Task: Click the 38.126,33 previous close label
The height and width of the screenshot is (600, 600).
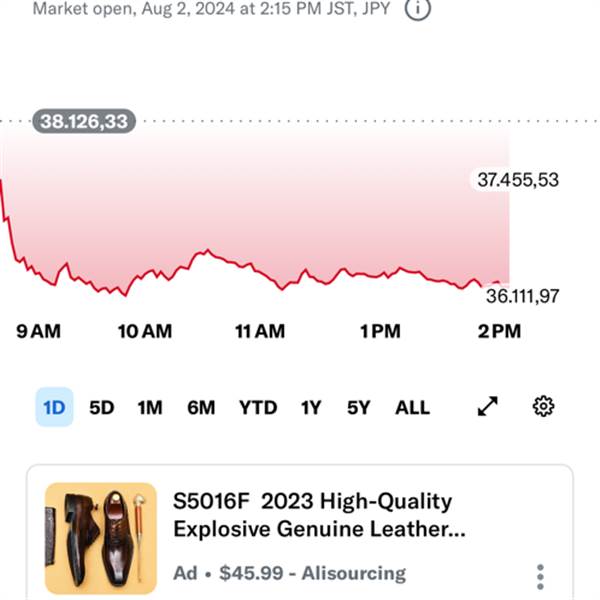Action: [84, 122]
